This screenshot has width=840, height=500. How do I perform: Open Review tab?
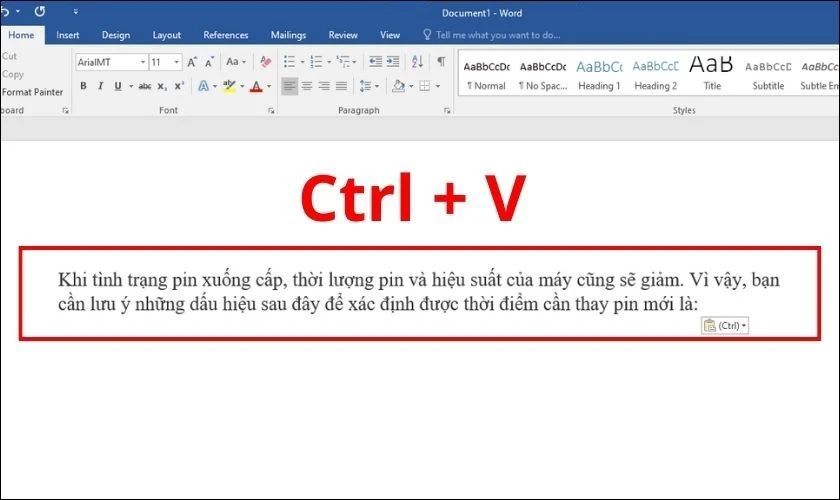(x=343, y=35)
